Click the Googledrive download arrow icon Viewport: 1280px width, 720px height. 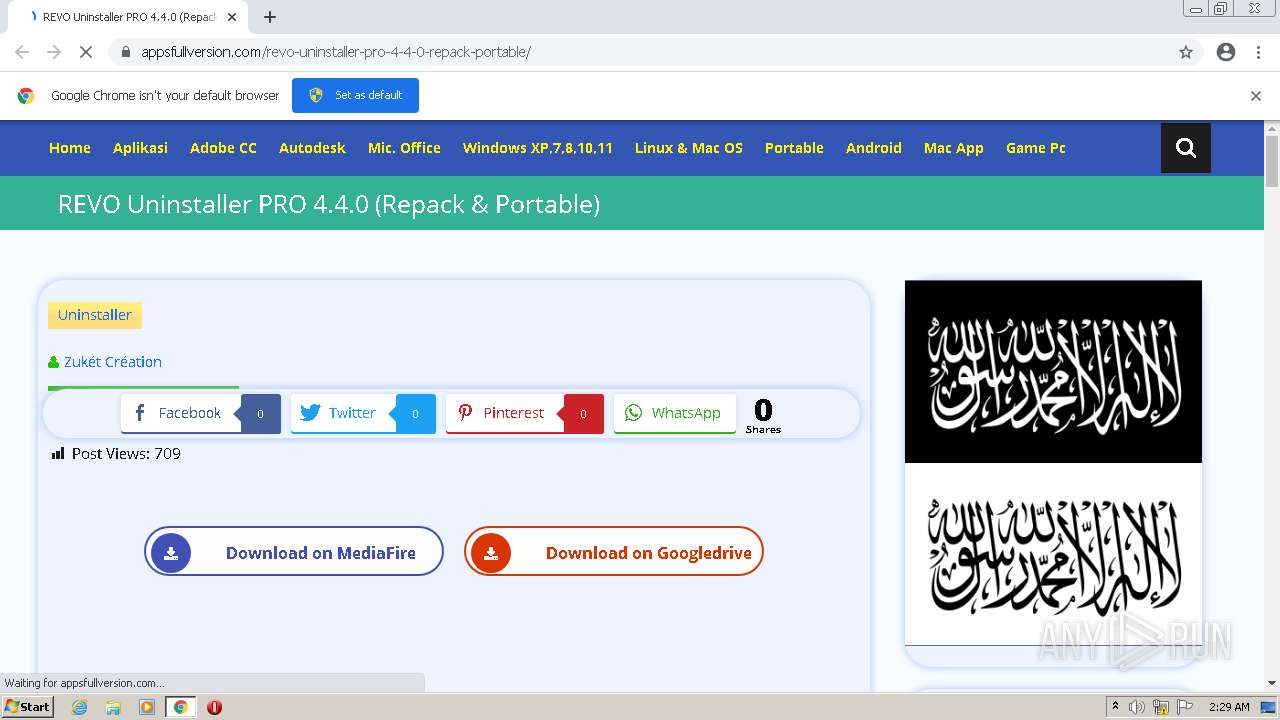click(x=491, y=553)
